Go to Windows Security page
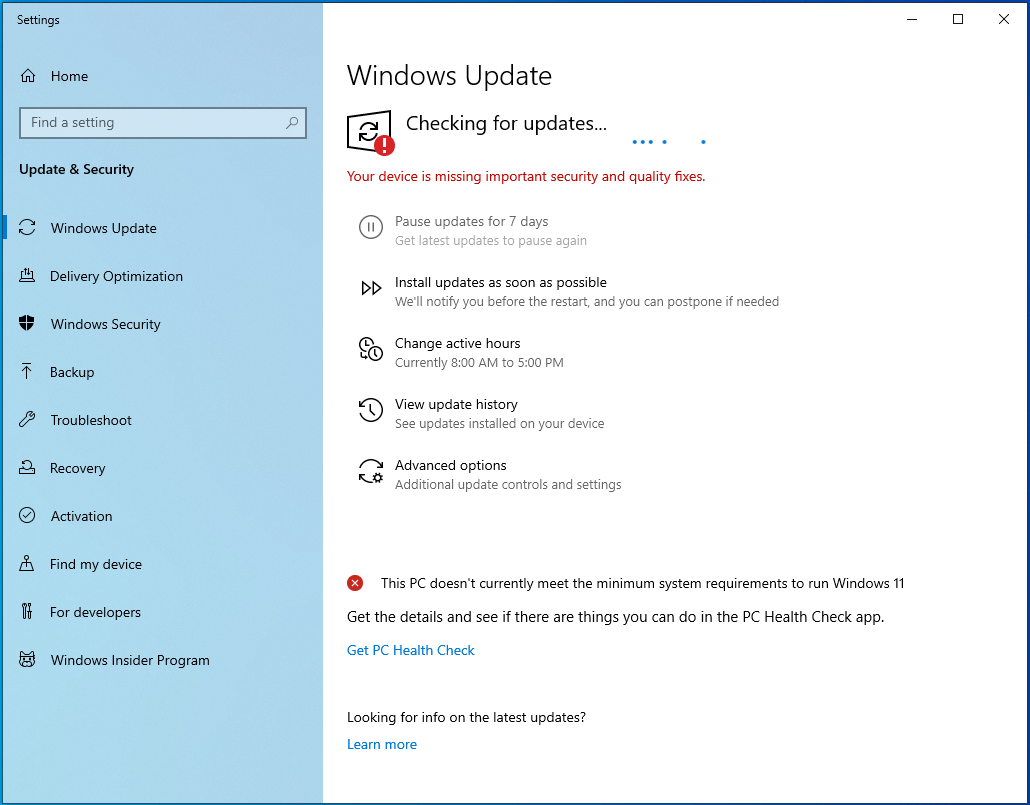1030x805 pixels. point(162,324)
